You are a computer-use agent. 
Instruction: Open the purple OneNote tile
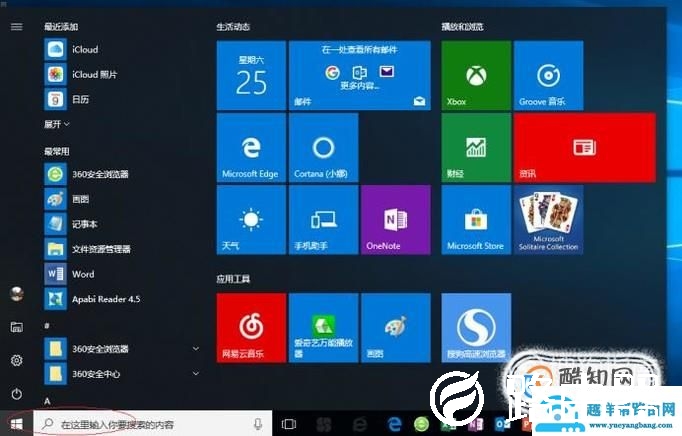coord(396,220)
